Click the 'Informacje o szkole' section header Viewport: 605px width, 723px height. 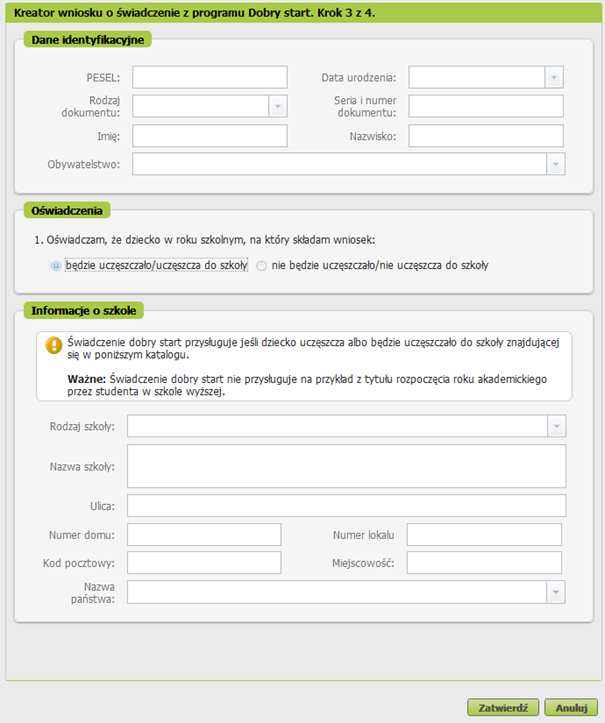(x=83, y=311)
